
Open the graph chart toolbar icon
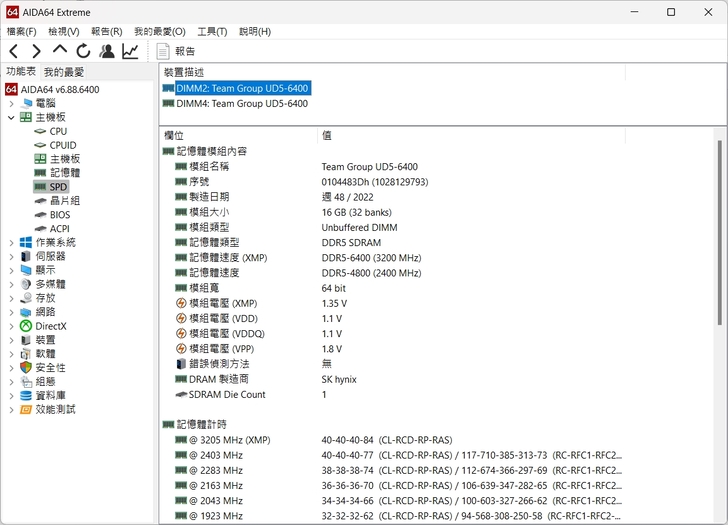click(x=131, y=51)
